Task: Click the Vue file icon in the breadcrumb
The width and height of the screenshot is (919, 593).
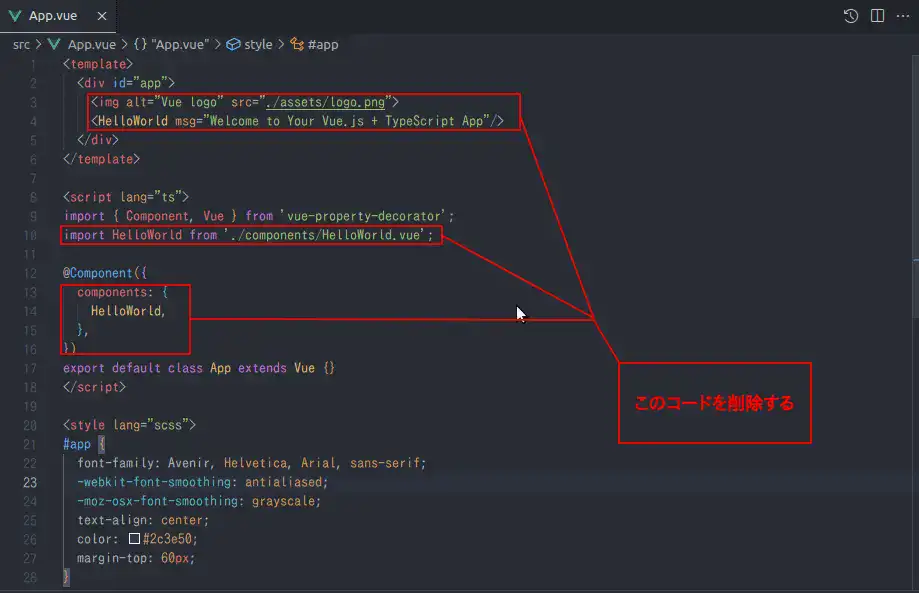Action: point(54,44)
